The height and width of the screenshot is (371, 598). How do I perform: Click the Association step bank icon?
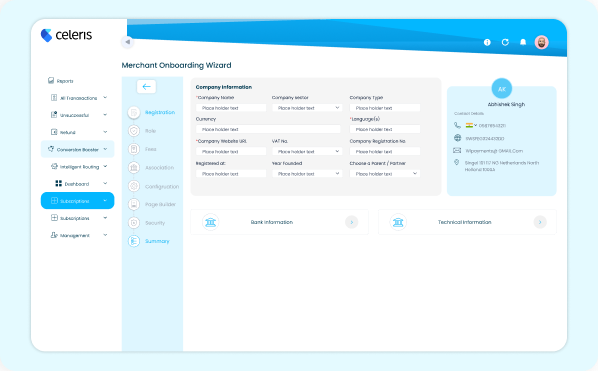134,167
